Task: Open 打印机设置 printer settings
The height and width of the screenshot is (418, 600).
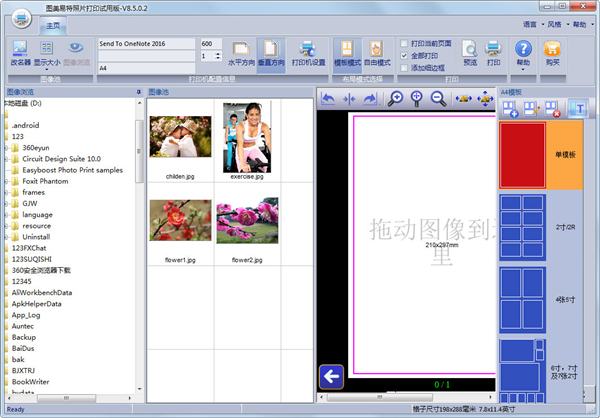Action: (308, 52)
